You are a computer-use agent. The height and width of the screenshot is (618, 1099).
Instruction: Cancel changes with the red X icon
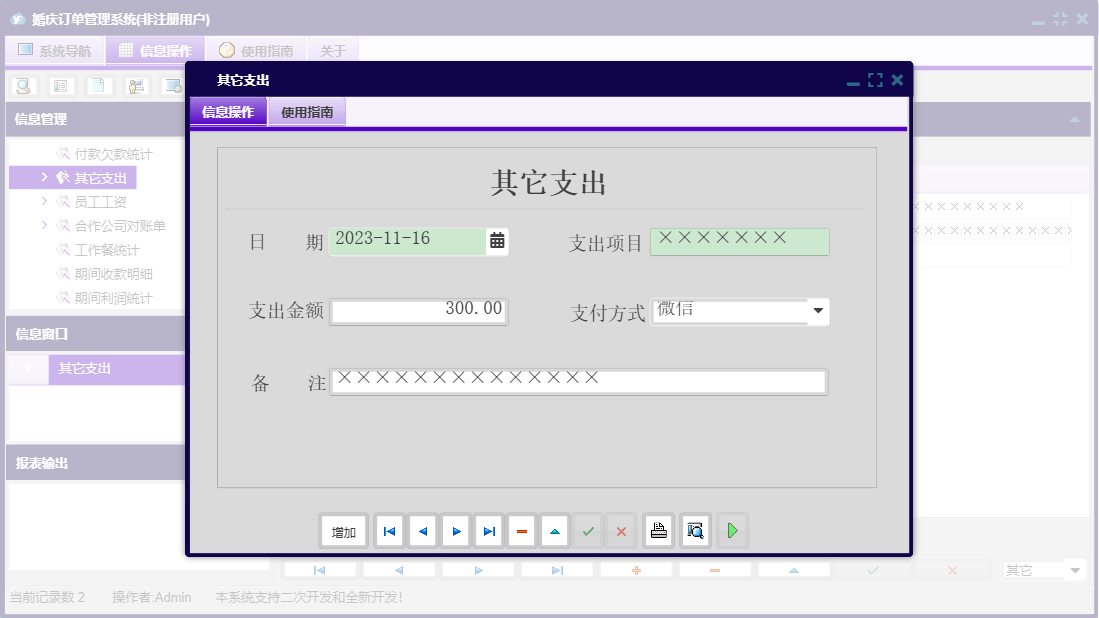coord(621,531)
